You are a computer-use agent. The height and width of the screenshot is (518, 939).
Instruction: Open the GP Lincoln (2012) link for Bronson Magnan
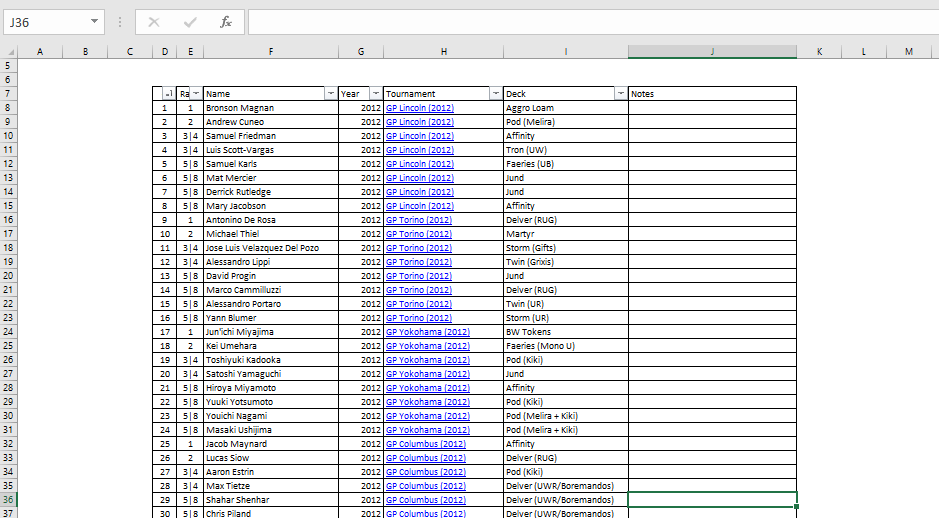point(420,108)
